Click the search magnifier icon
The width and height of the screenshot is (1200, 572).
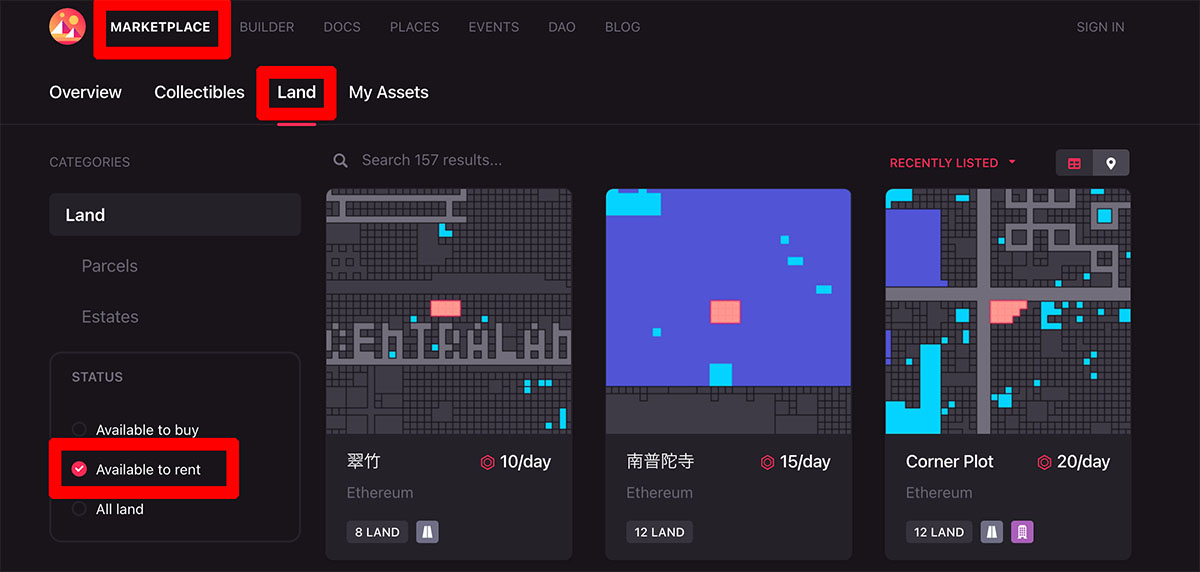(x=341, y=160)
